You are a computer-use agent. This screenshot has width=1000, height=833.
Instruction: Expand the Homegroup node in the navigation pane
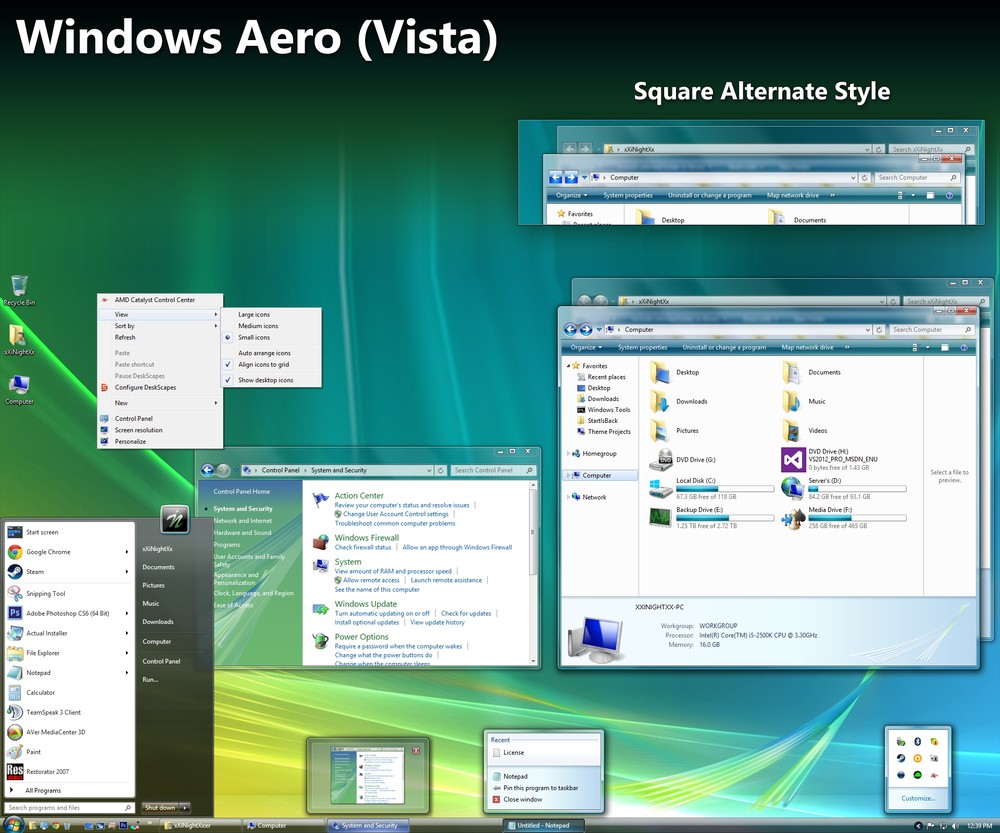tap(568, 453)
